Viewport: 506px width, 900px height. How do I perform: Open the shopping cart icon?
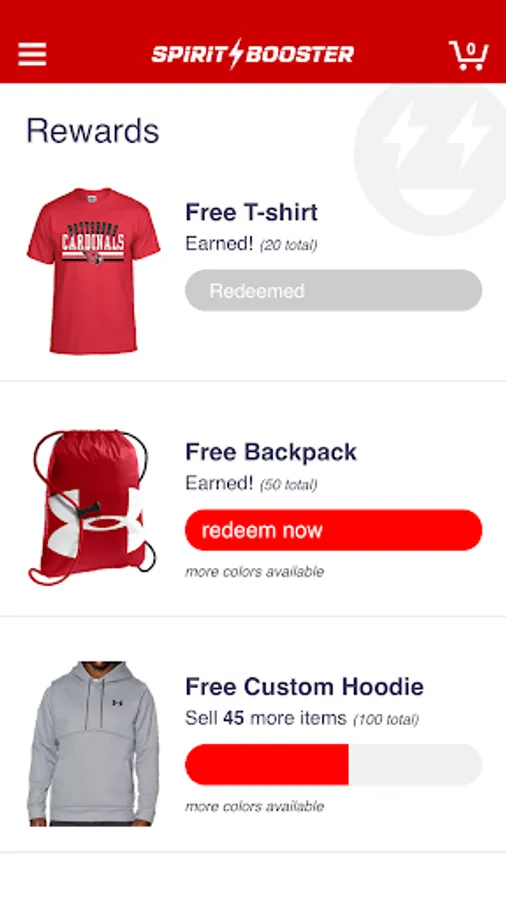tap(468, 55)
